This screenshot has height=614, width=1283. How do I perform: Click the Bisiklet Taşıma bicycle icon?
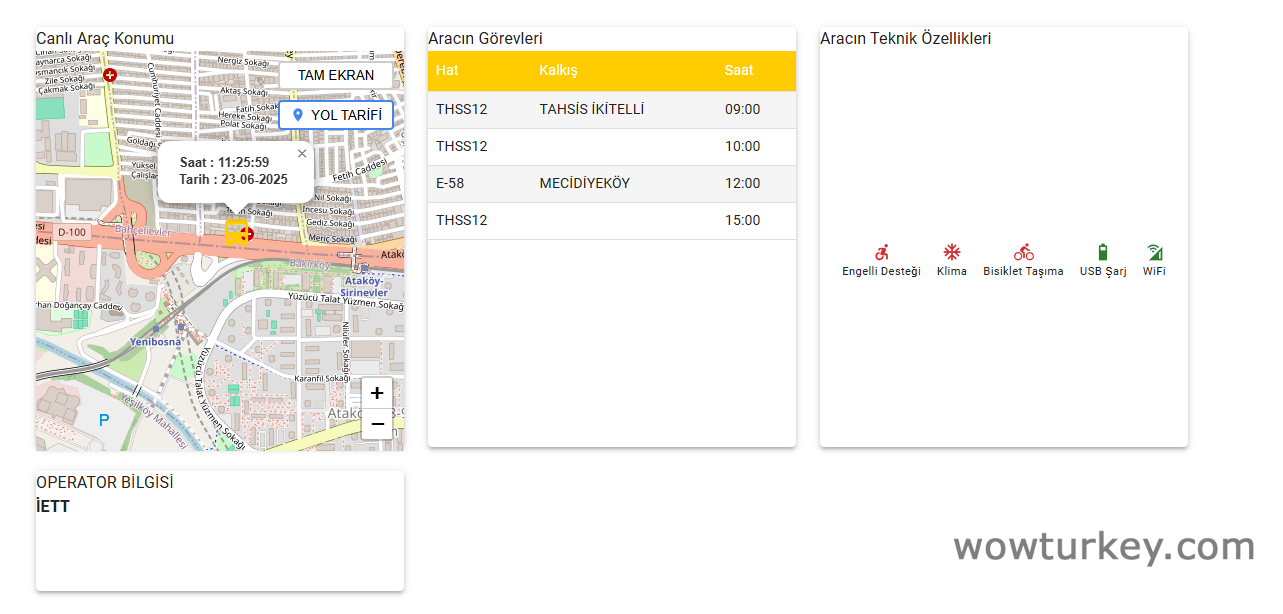[x=1023, y=253]
